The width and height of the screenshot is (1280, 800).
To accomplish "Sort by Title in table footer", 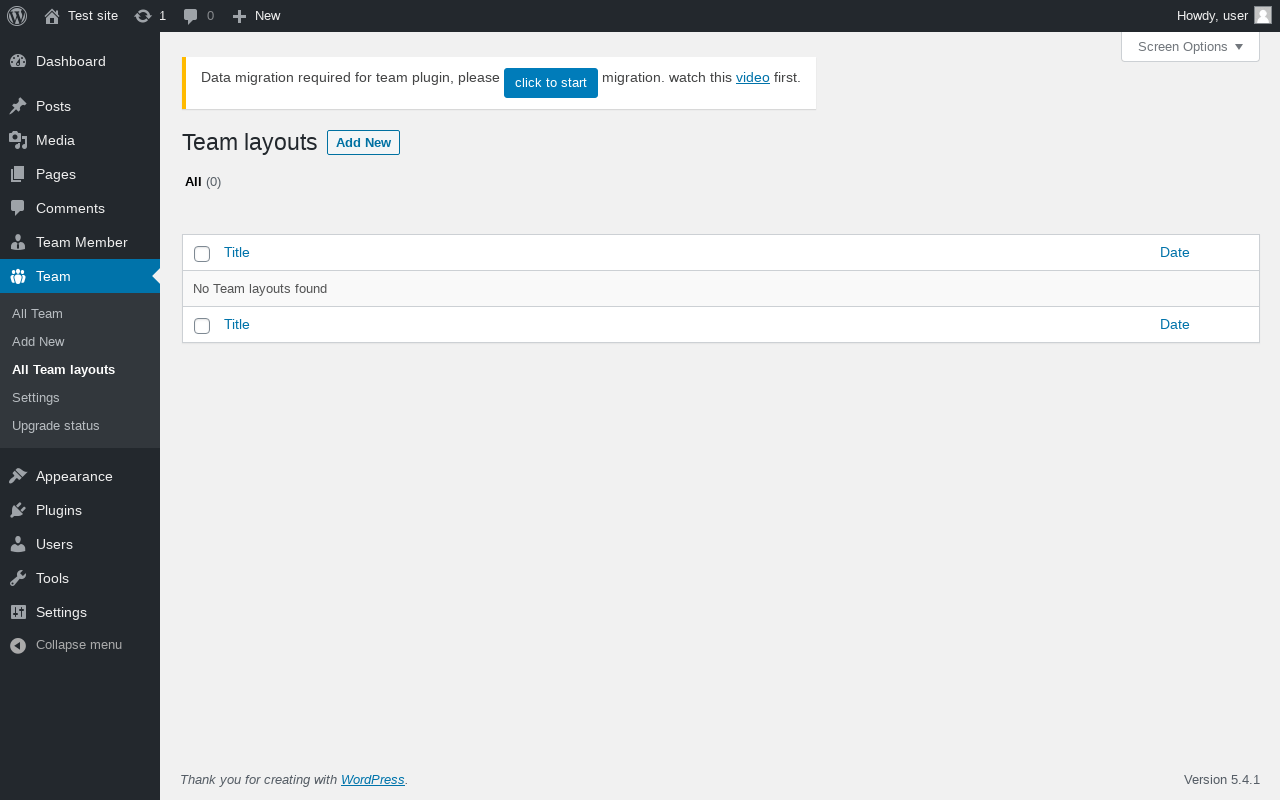I will (237, 324).
